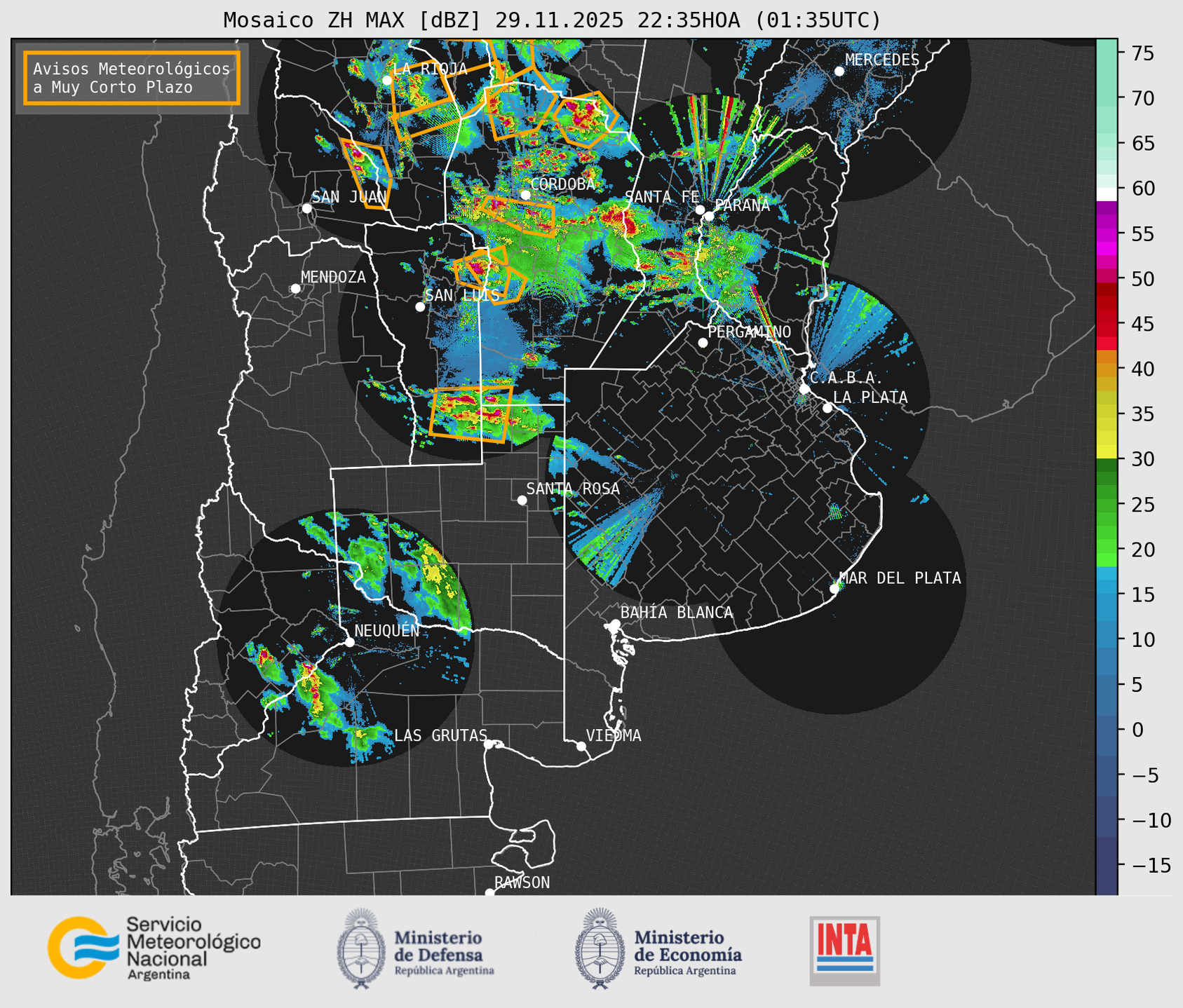
Task: Select the PARANÁ city label
Action: point(742,205)
